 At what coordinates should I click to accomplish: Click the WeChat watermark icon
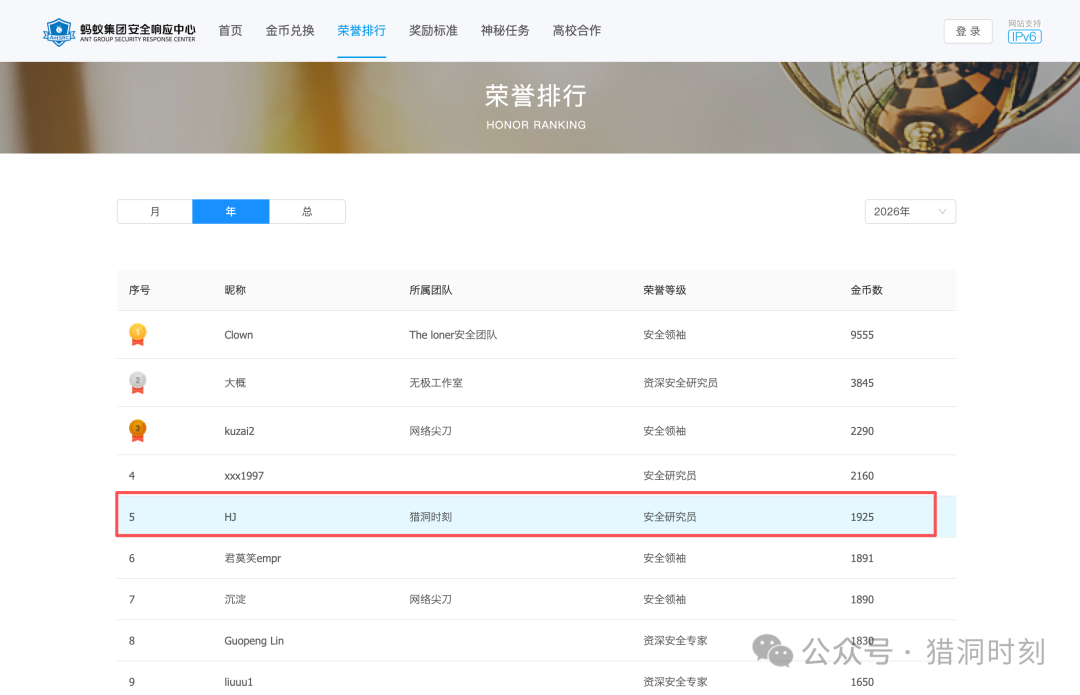click(772, 651)
